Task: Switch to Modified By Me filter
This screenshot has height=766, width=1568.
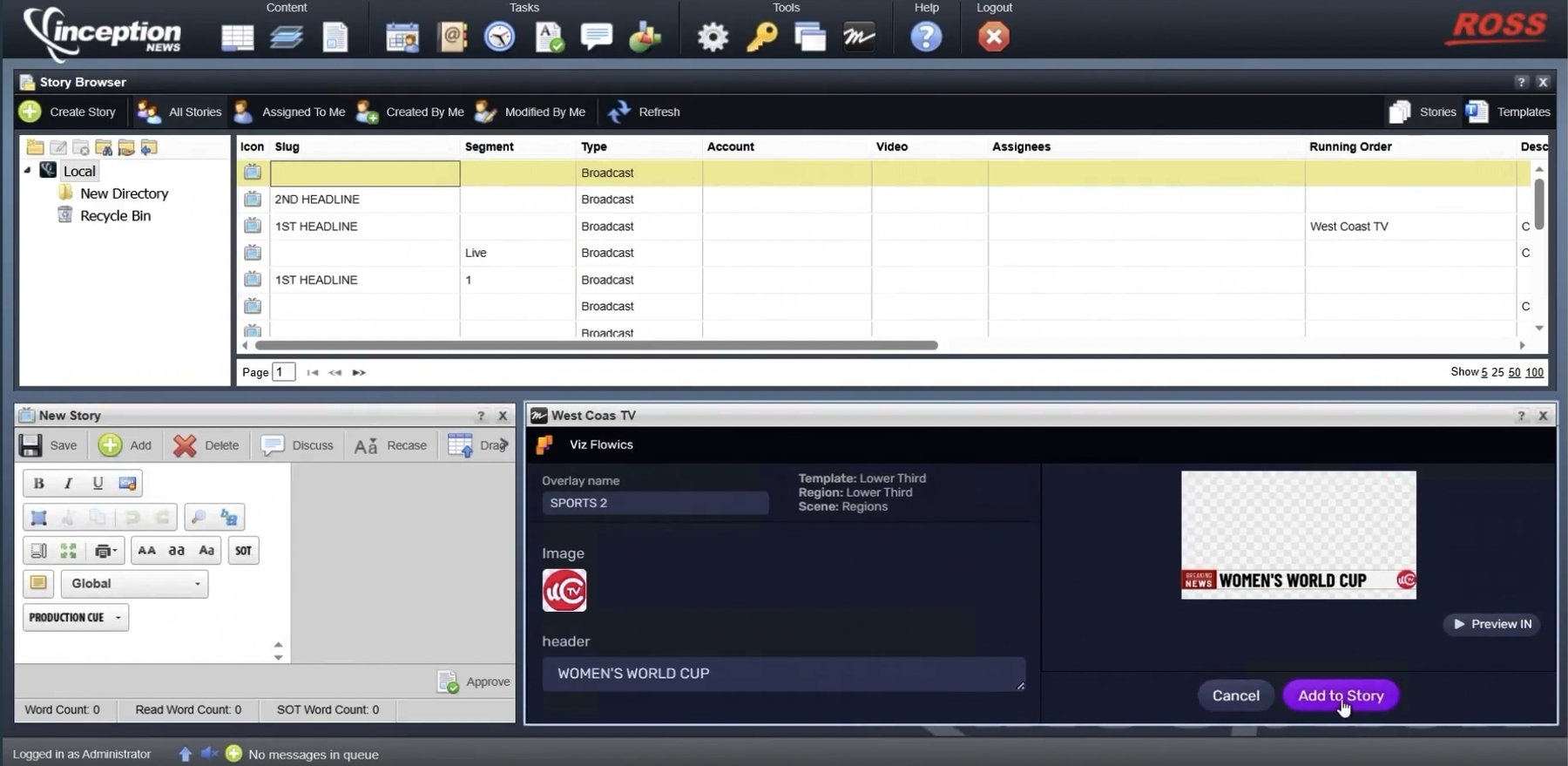Action: (531, 112)
